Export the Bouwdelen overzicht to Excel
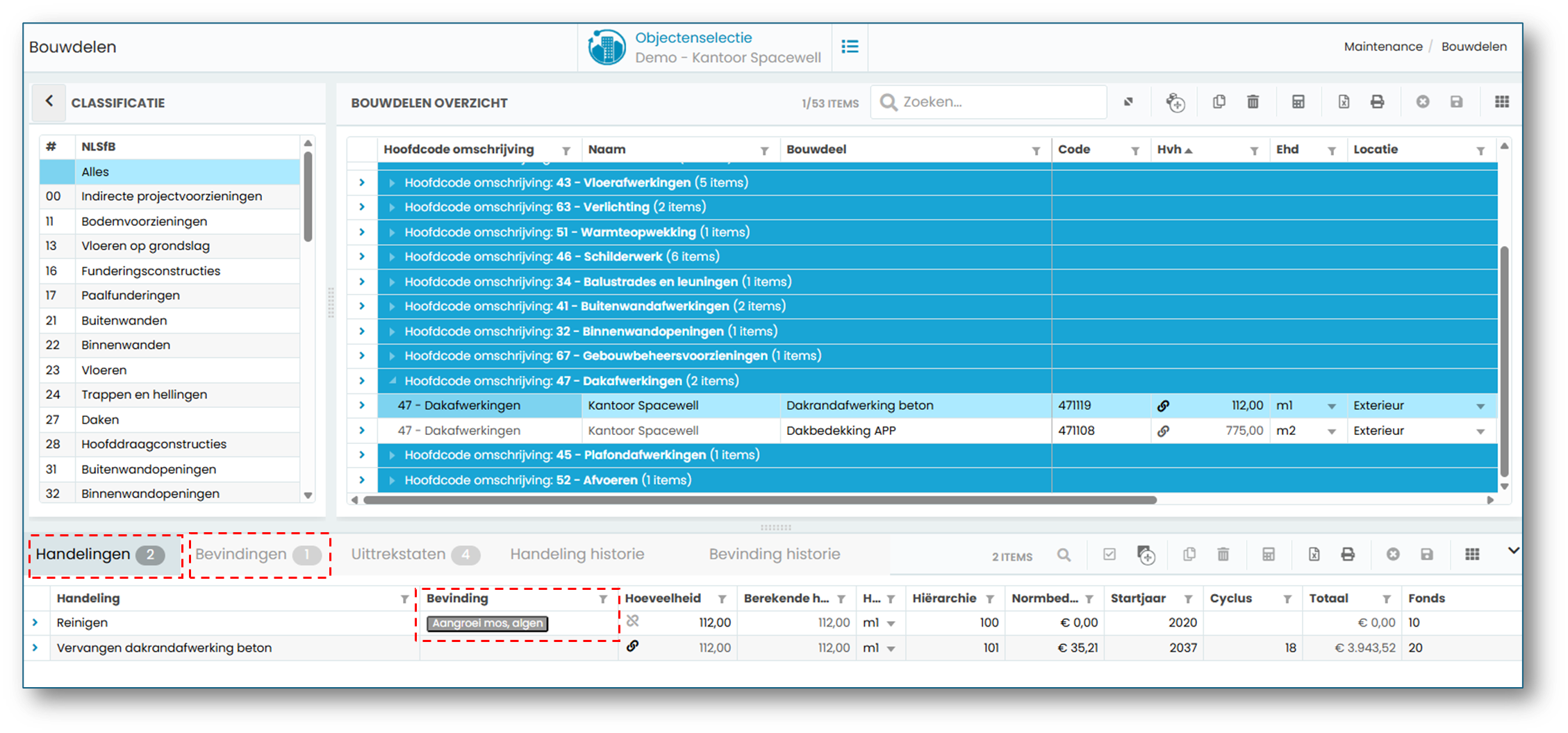The width and height of the screenshot is (1568, 733). [1344, 102]
